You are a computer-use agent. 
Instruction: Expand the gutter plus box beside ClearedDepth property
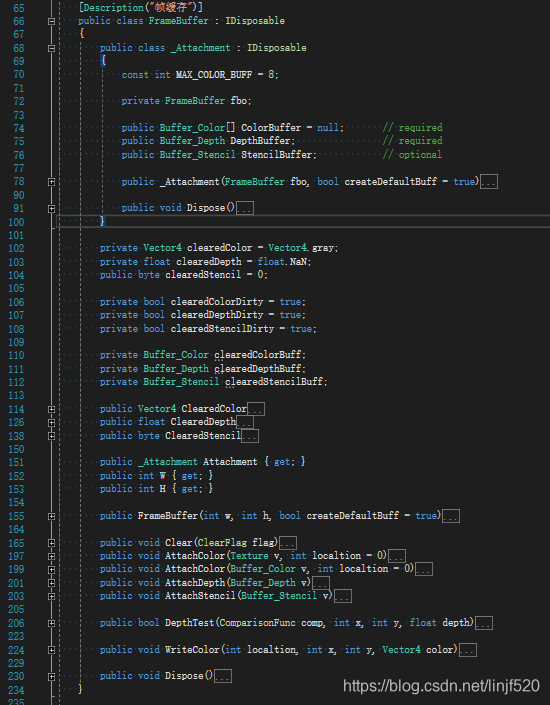[51, 422]
